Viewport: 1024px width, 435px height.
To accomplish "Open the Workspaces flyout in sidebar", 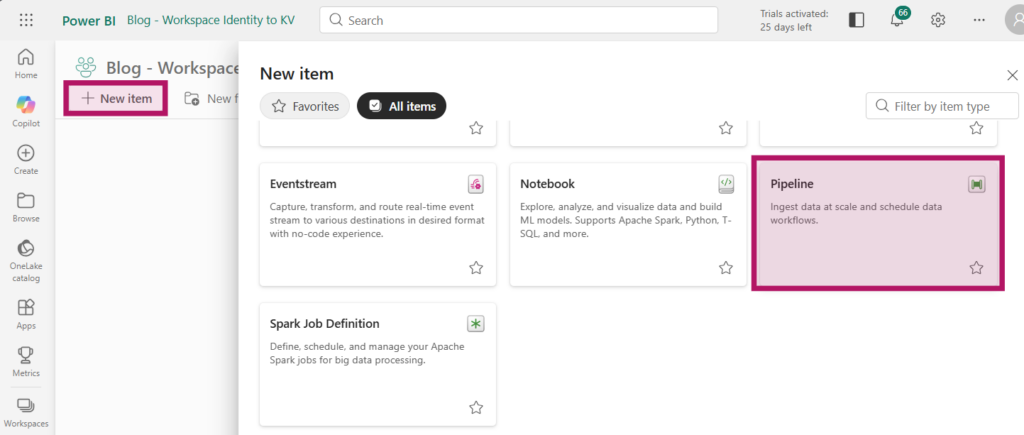I will coord(26,411).
